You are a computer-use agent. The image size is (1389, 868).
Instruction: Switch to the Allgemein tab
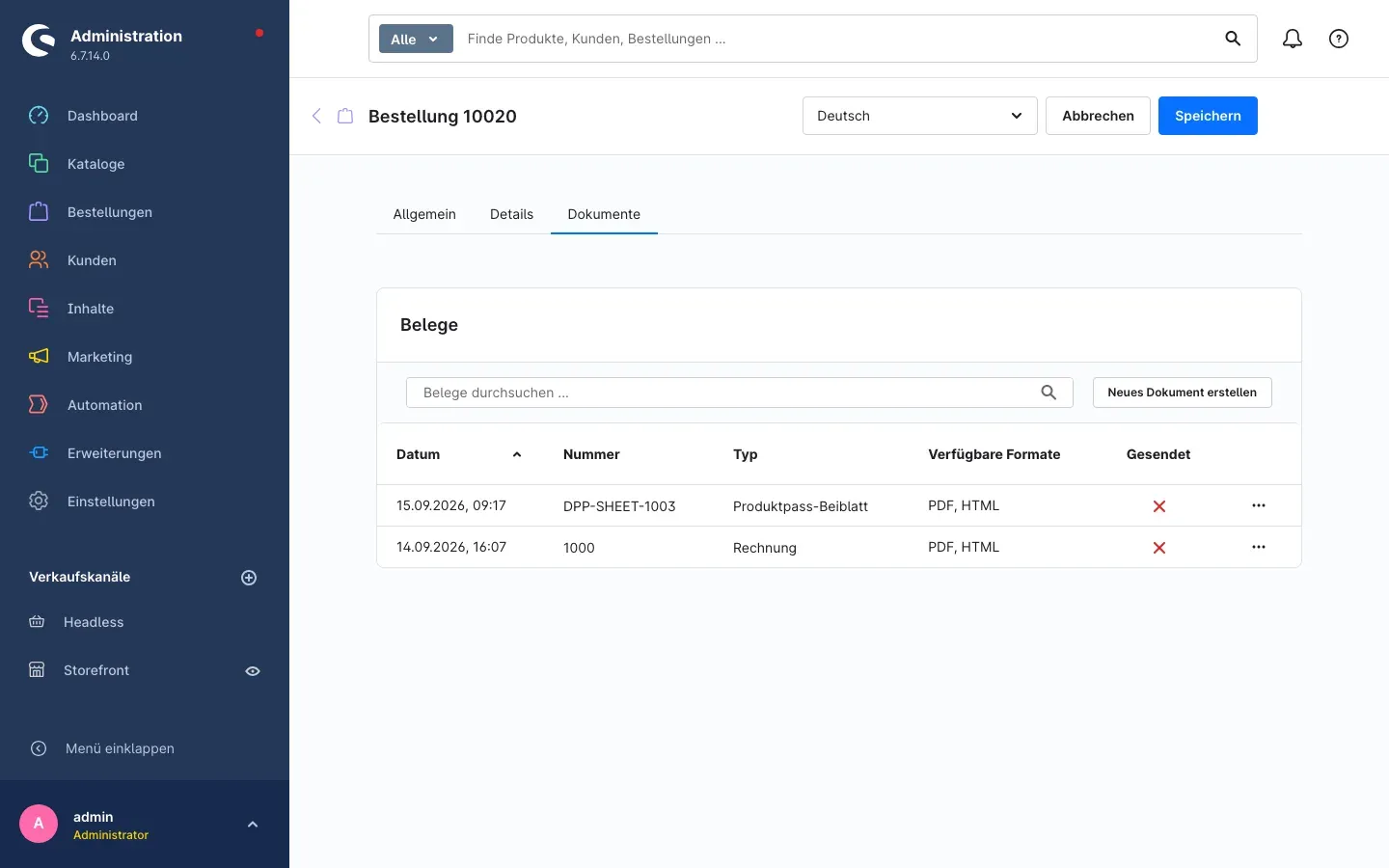[x=424, y=214]
